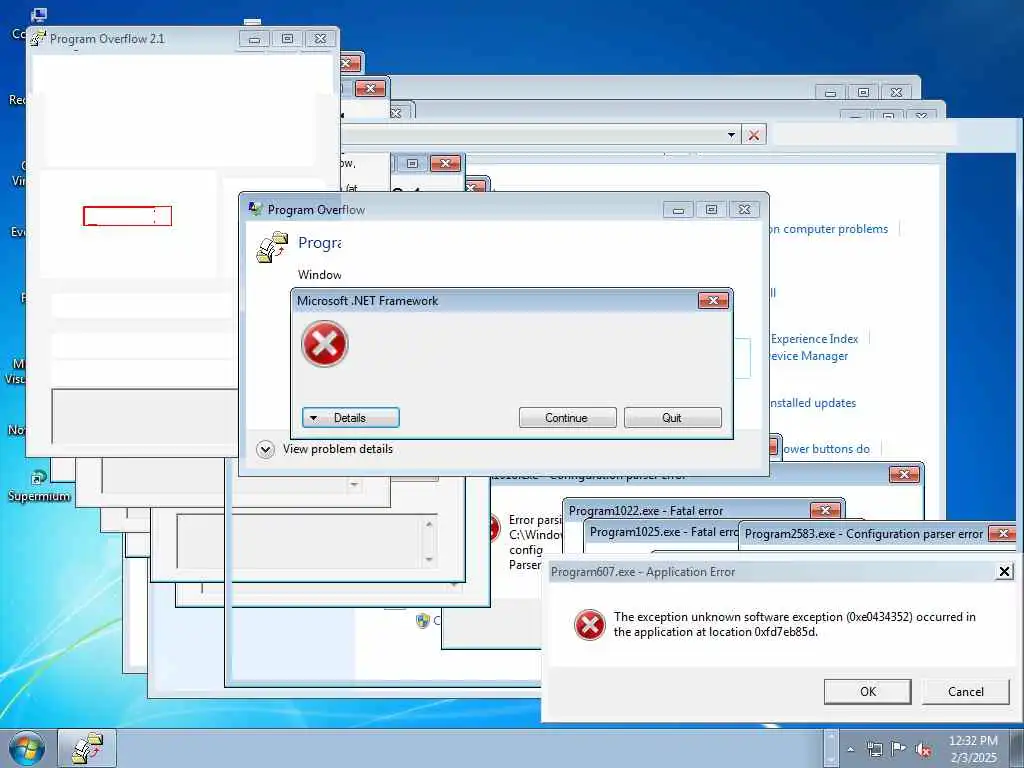
Task: Show hidden icons in the system tray
Action: click(850, 749)
